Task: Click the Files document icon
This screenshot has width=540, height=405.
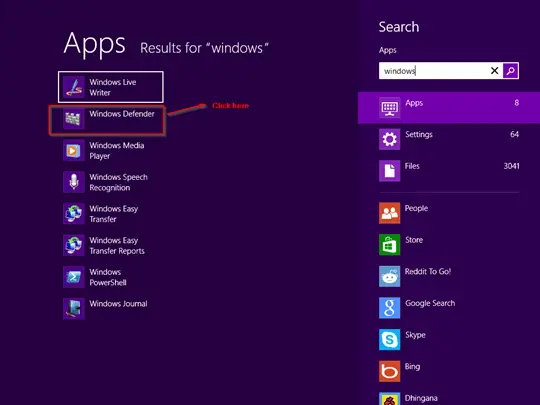Action: (x=390, y=171)
